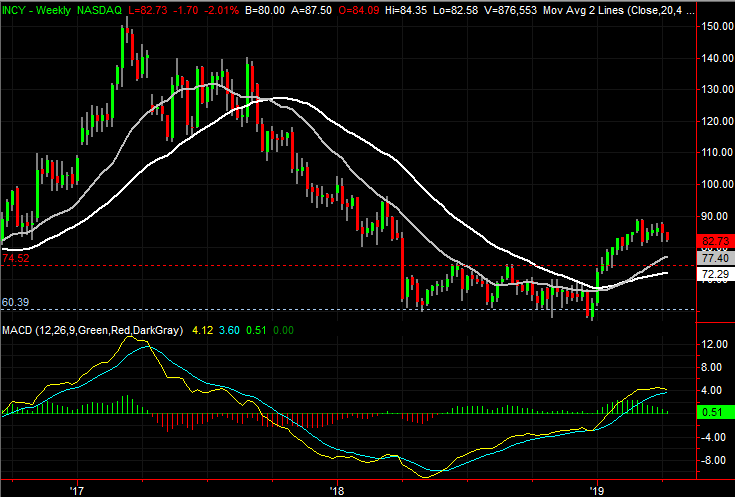Click the green 0.51 MACD value tag

713,412
